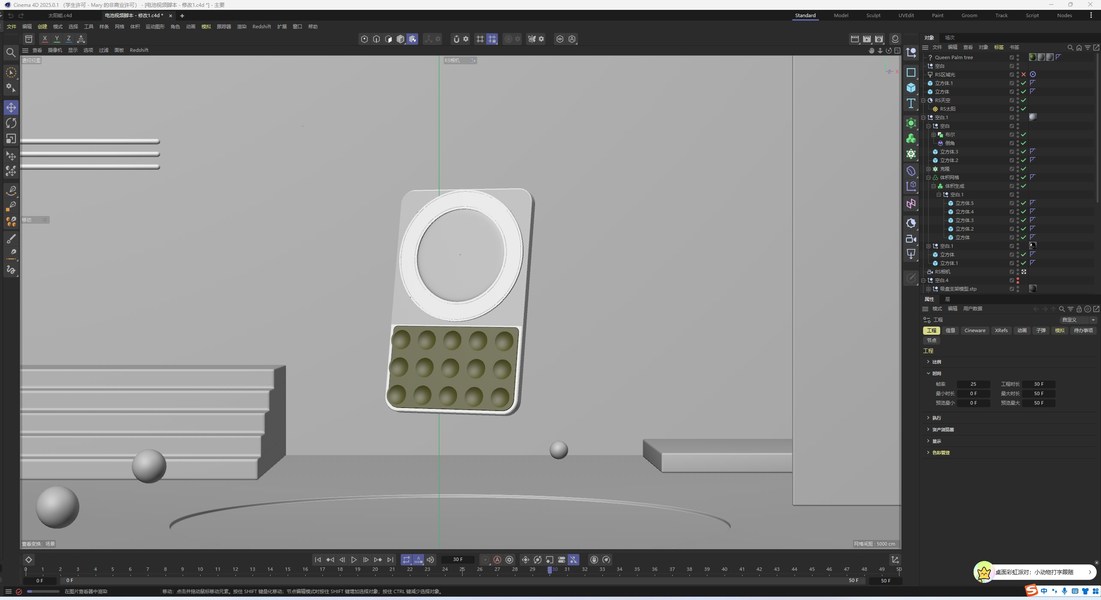Viewport: 1101px width, 600px height.
Task: Click current frame field showing 30 F
Action: (458, 560)
